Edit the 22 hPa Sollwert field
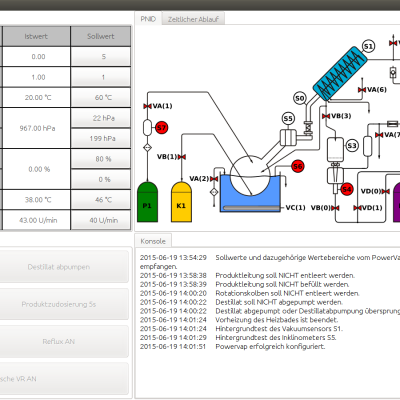 pyautogui.click(x=101, y=118)
